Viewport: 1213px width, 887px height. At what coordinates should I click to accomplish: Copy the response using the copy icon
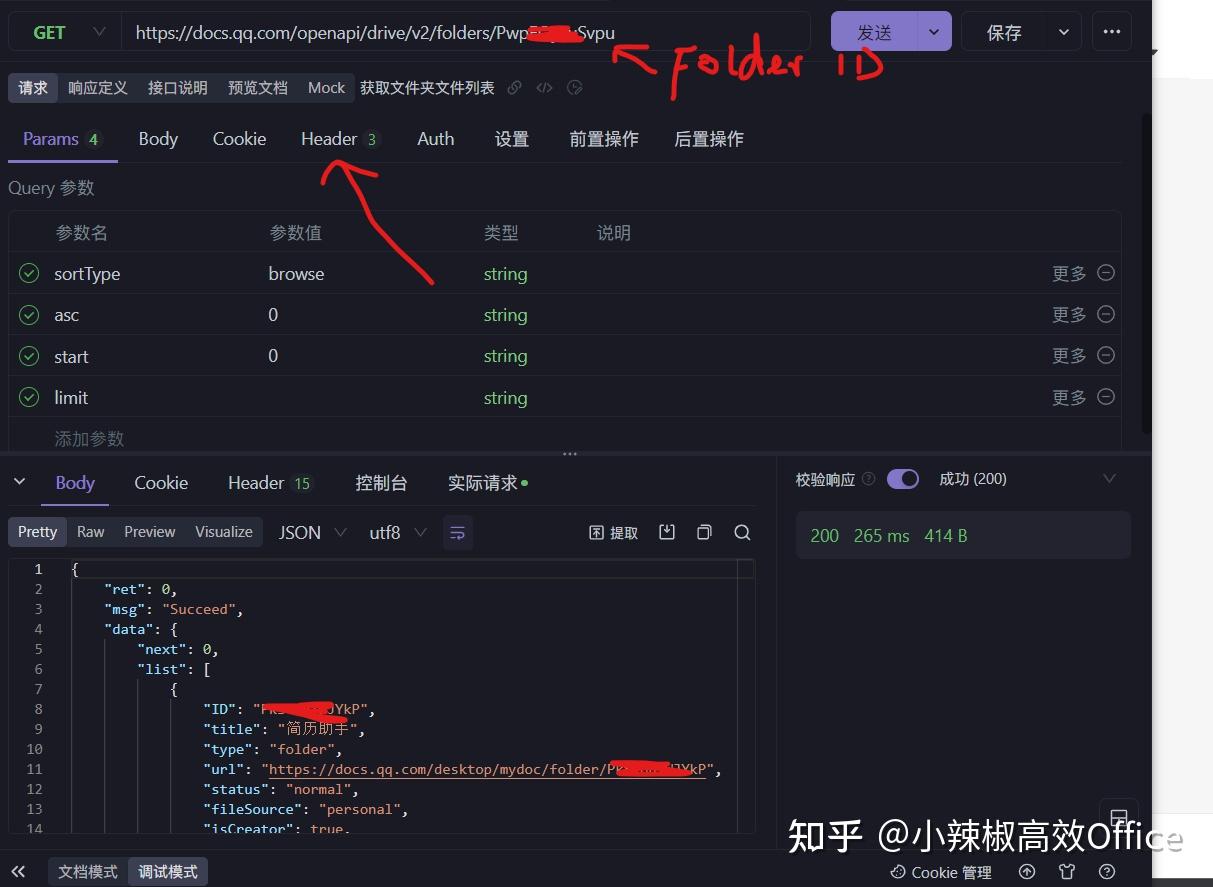pos(704,532)
